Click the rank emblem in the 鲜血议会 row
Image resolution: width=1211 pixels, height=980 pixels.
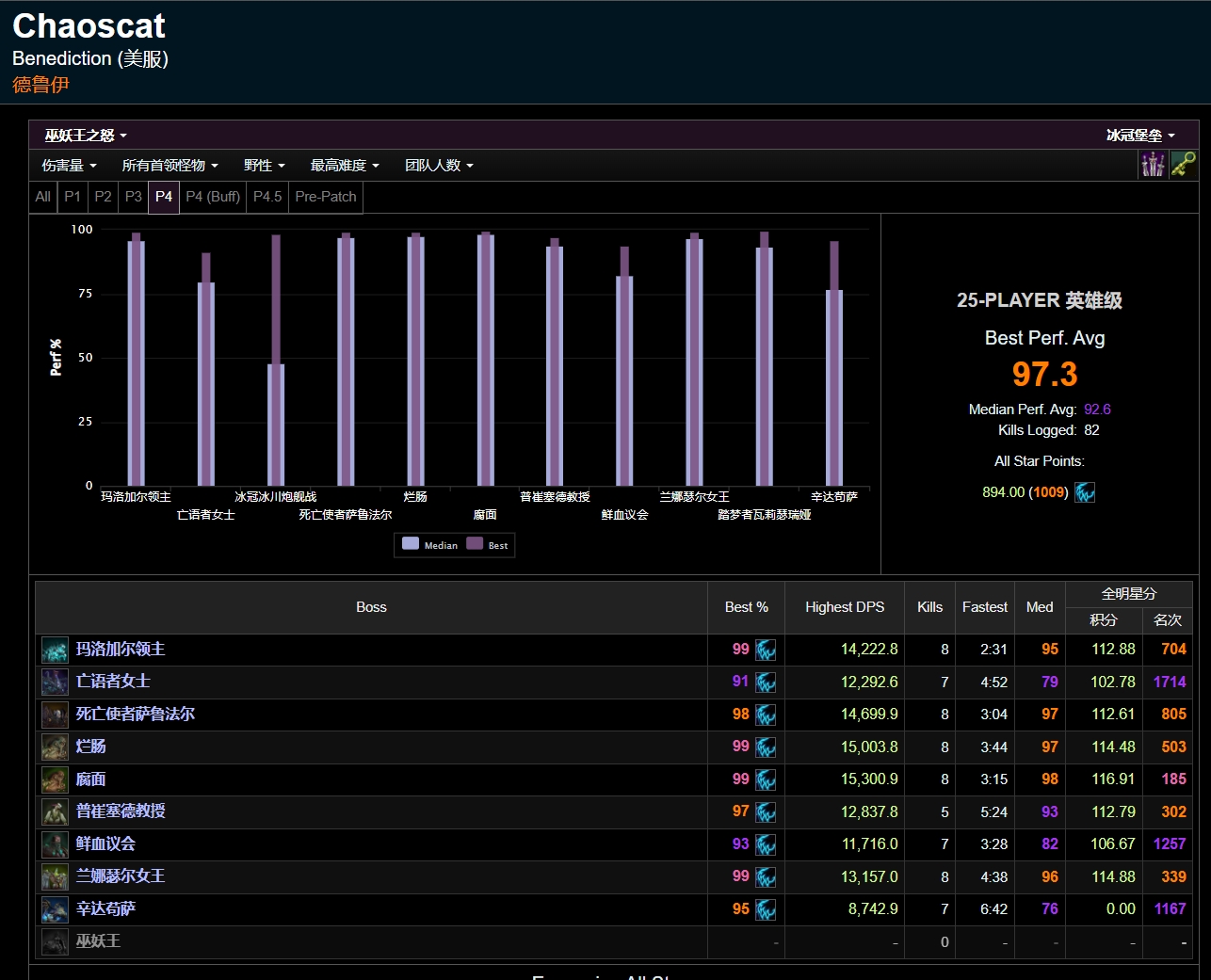(x=766, y=844)
